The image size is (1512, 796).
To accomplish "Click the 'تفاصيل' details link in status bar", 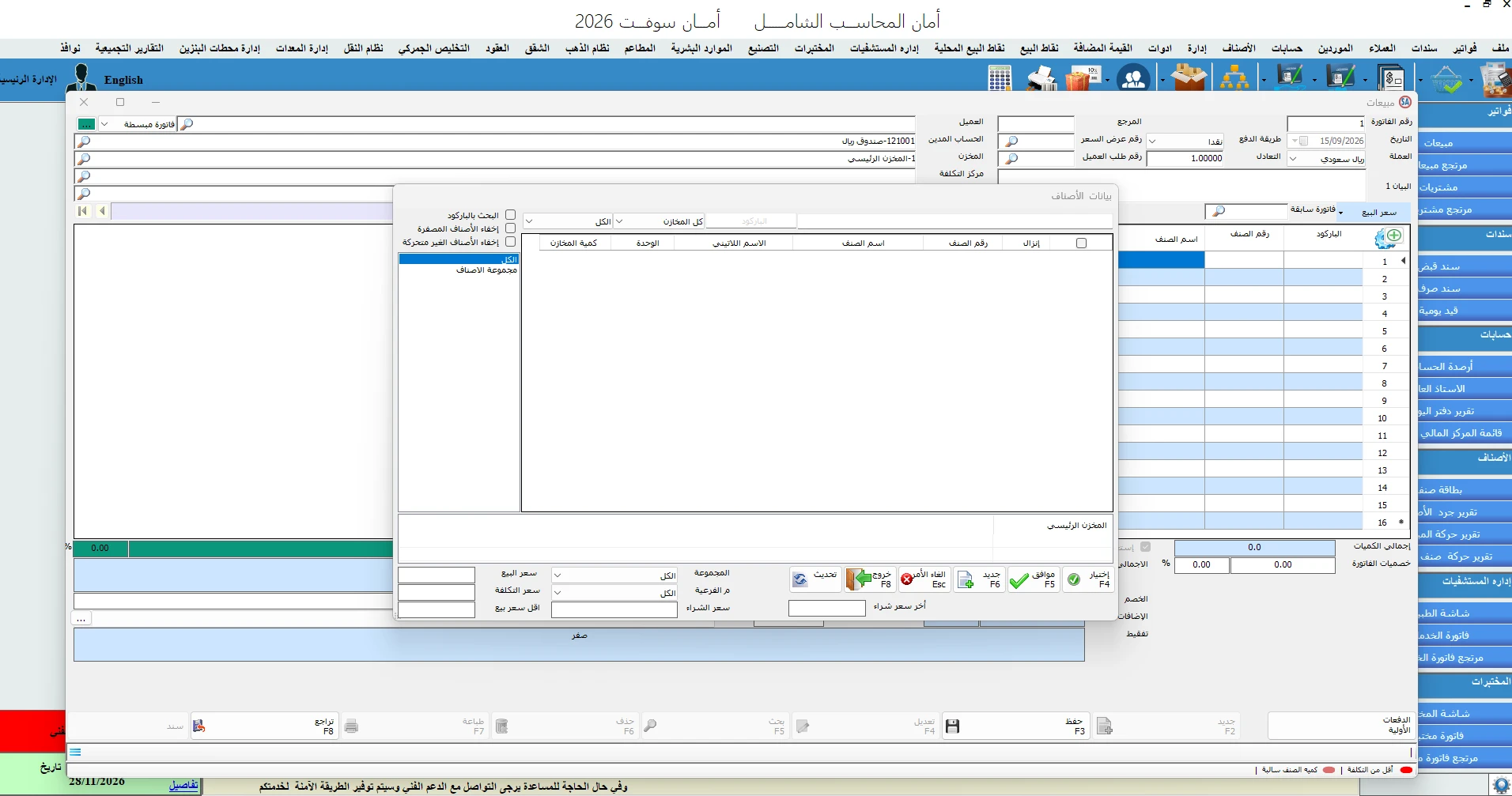I will [183, 785].
